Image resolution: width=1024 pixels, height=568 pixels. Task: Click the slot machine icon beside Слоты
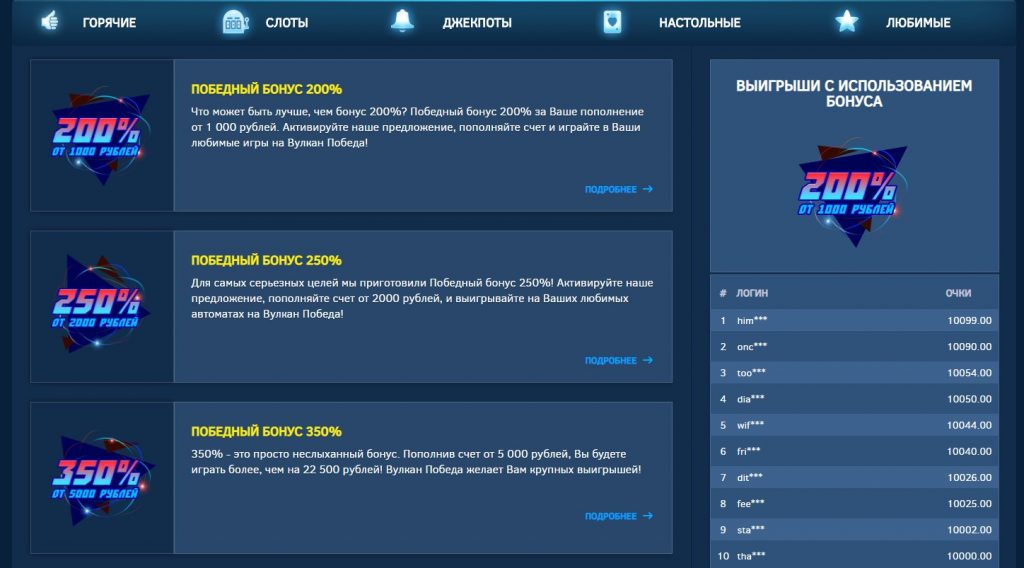(x=233, y=21)
